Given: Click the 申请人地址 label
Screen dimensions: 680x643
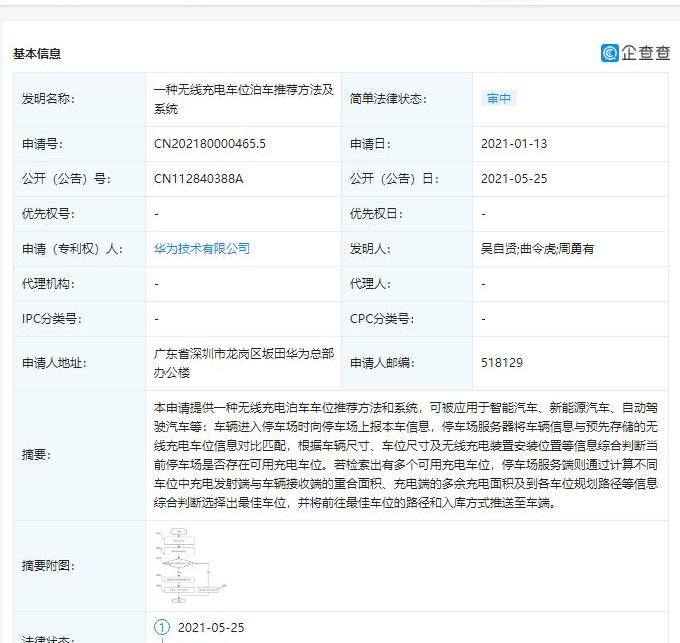Looking at the screenshot, I should pyautogui.click(x=54, y=362).
